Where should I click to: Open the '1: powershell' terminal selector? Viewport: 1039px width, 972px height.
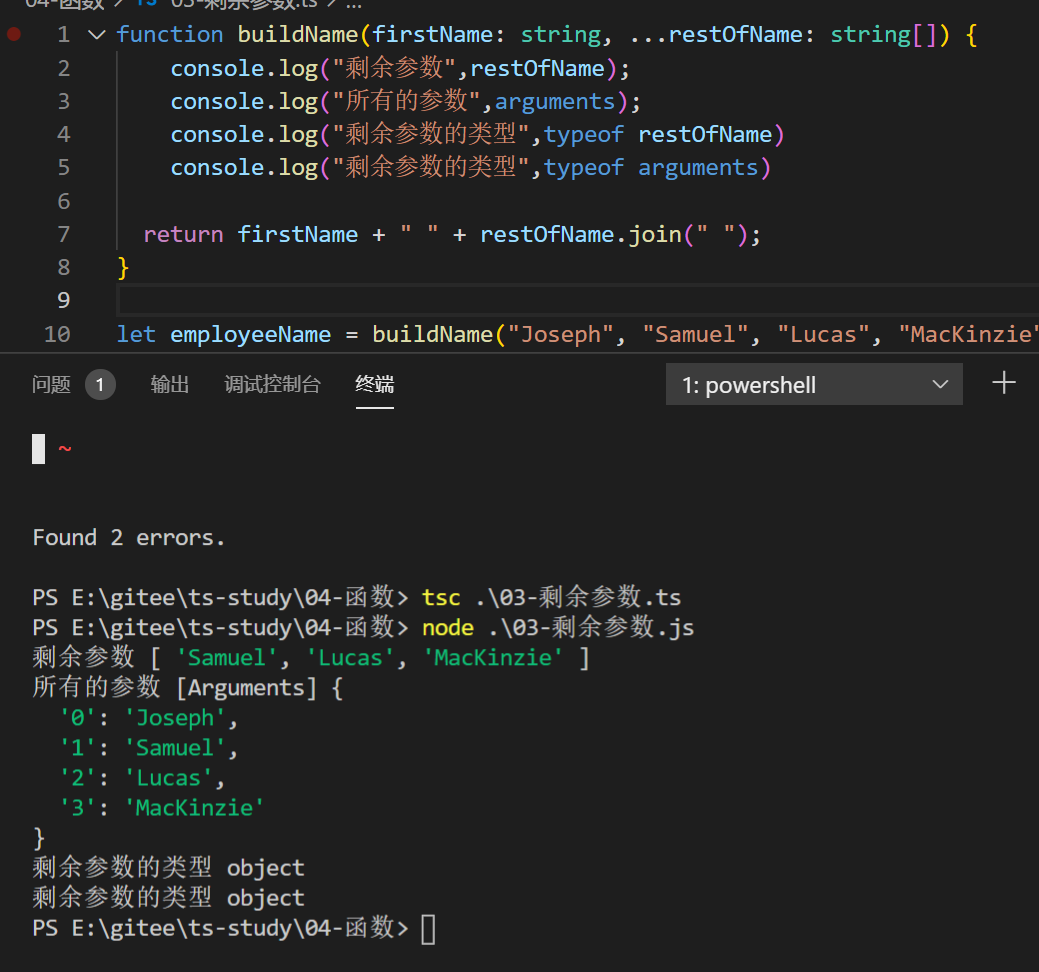point(800,385)
